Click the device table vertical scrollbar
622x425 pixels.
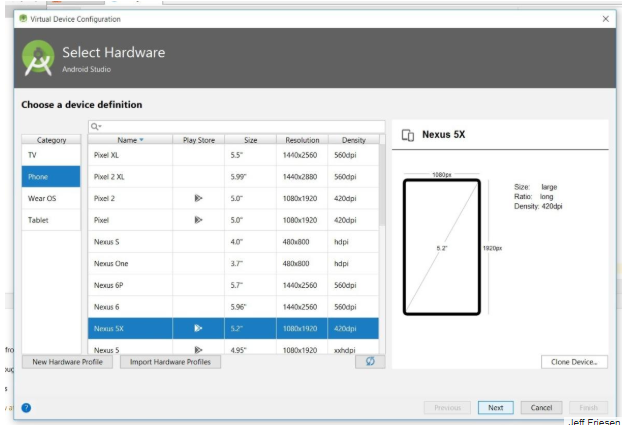382,185
